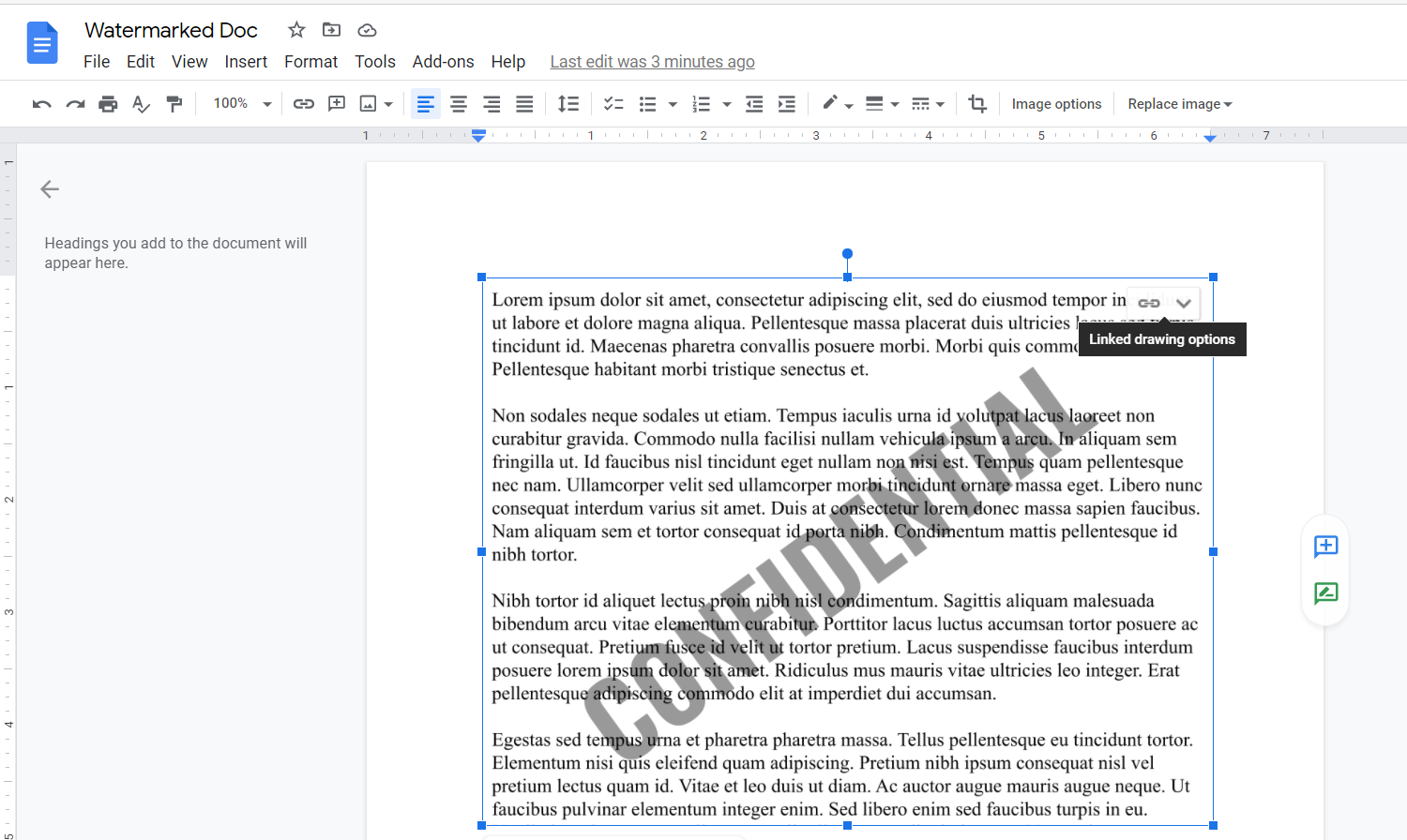Select the Crop image tool
The height and width of the screenshot is (840, 1407).
[977, 104]
